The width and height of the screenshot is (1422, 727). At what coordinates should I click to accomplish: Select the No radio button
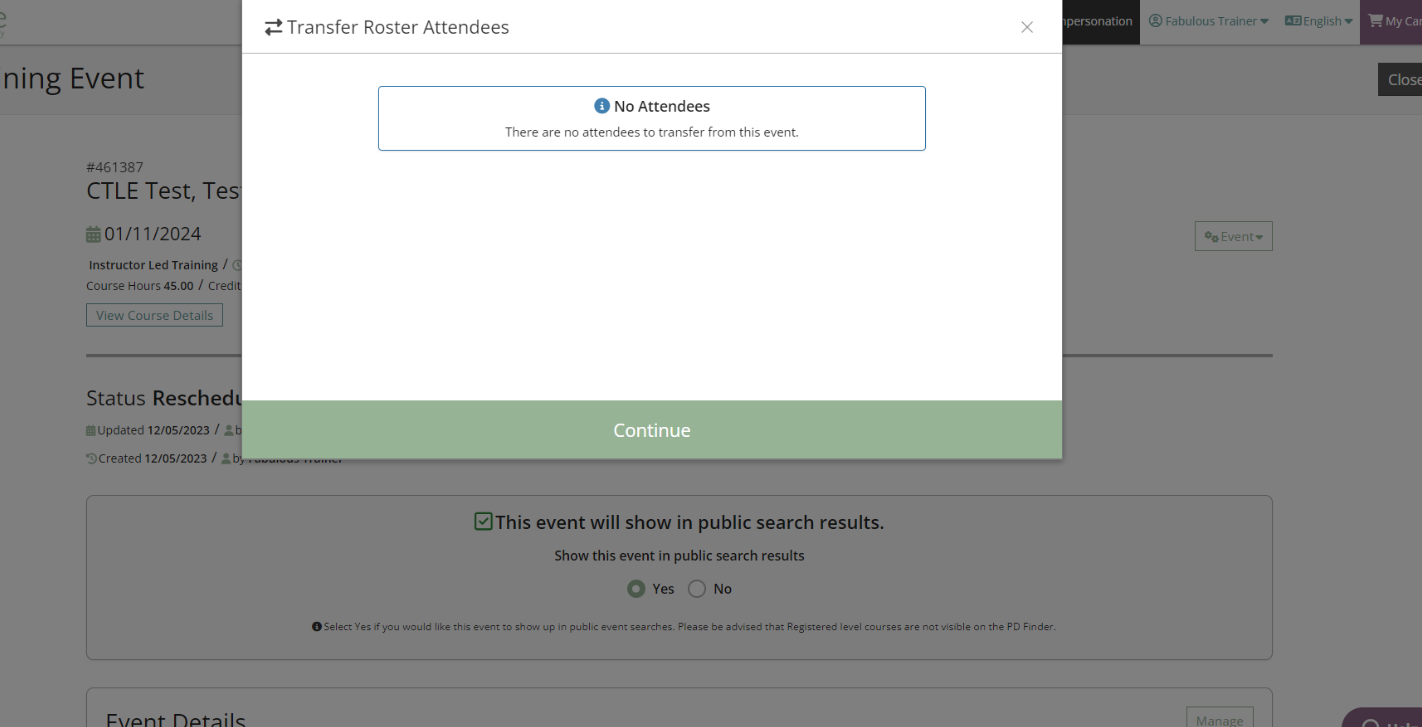(697, 589)
